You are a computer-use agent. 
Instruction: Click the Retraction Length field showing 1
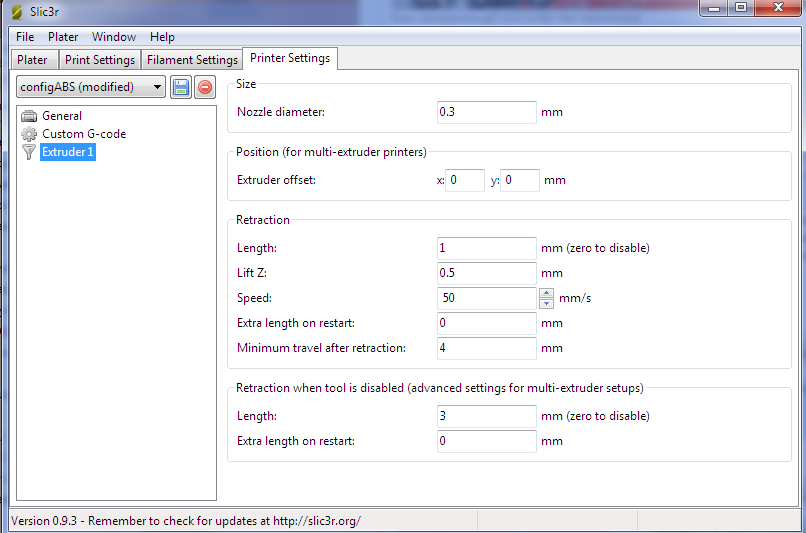(486, 248)
